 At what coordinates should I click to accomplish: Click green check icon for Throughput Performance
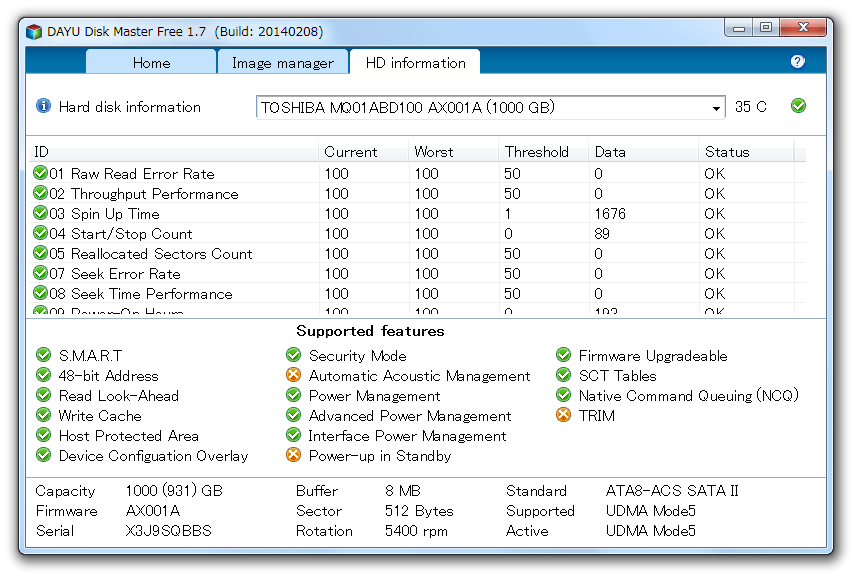[40, 193]
